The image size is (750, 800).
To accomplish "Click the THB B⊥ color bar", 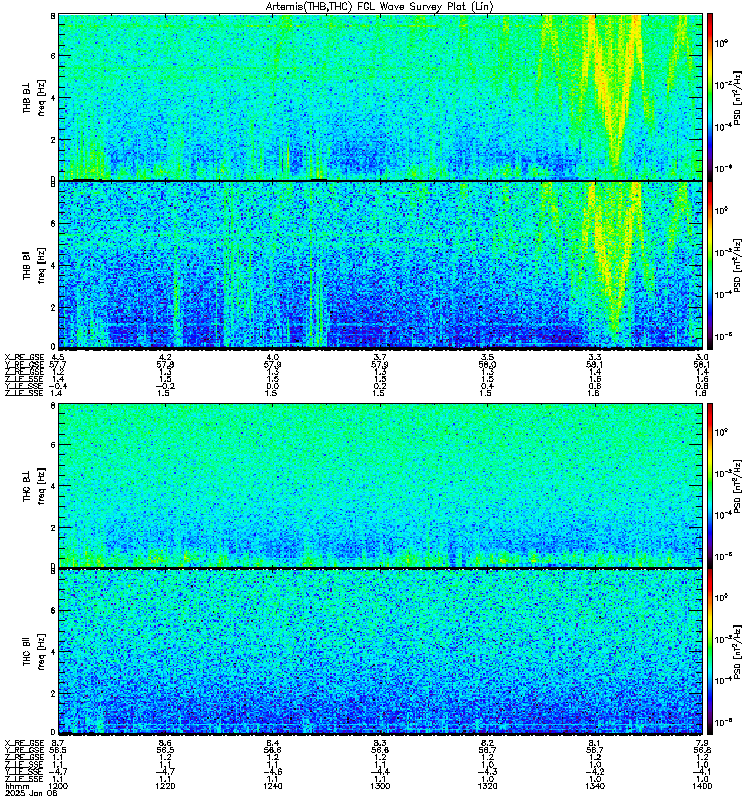I will [x=710, y=97].
